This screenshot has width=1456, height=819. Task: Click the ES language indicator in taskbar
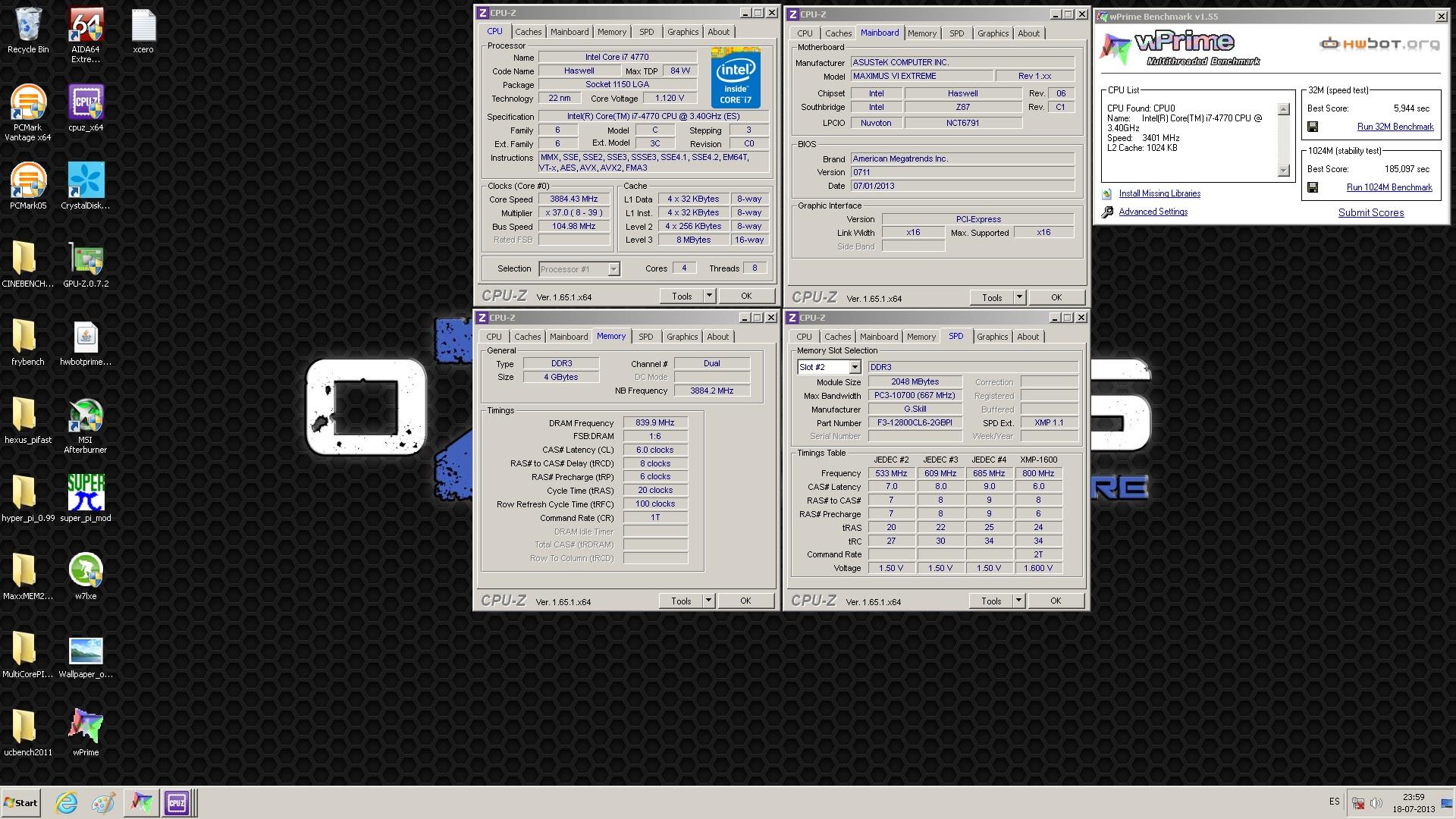(x=1334, y=802)
